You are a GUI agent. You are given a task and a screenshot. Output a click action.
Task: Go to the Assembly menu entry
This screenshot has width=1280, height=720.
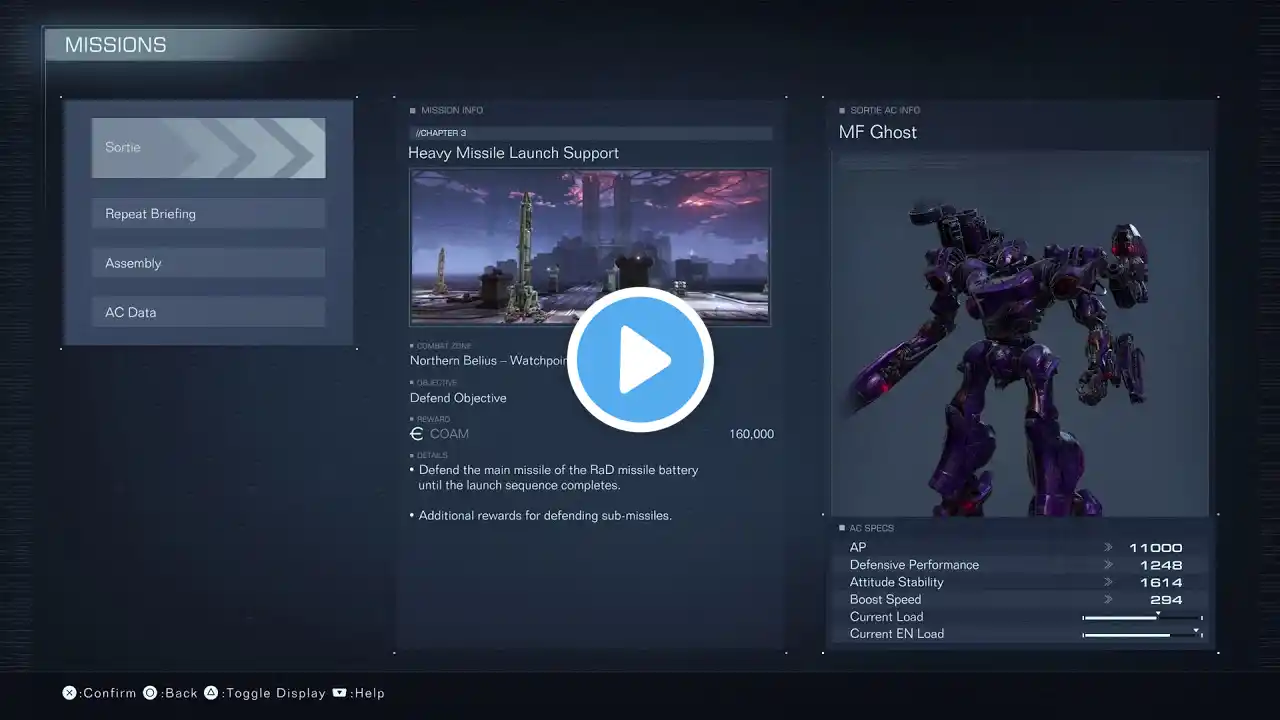tap(208, 263)
